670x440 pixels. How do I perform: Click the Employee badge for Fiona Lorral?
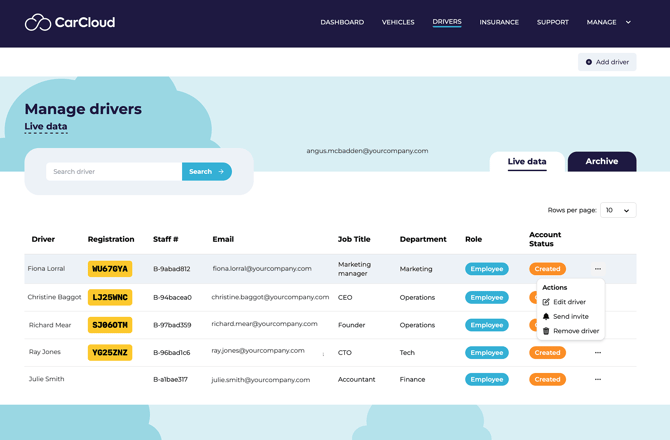[487, 269]
